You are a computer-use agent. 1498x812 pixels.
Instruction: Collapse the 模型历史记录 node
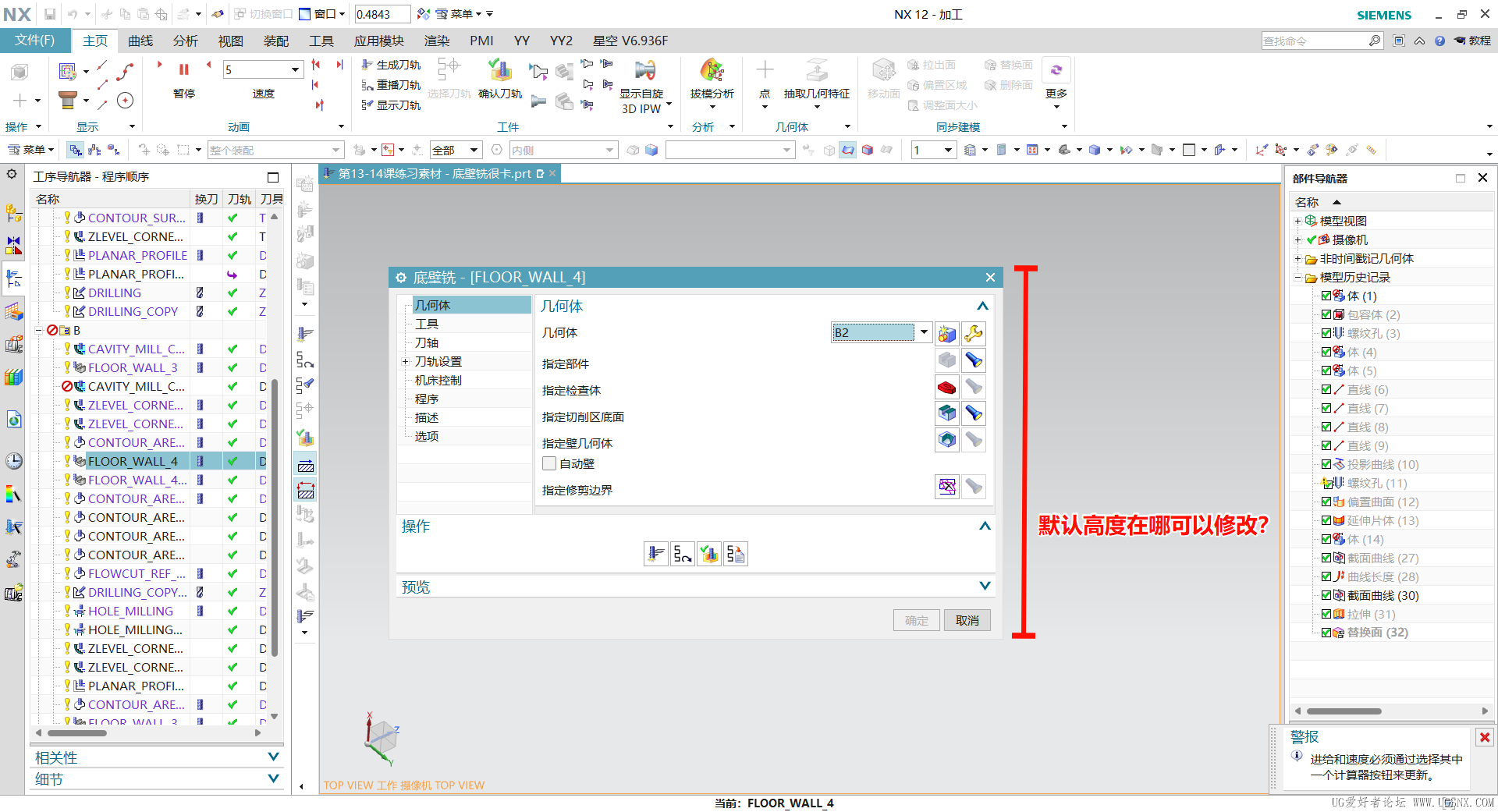click(x=1297, y=277)
